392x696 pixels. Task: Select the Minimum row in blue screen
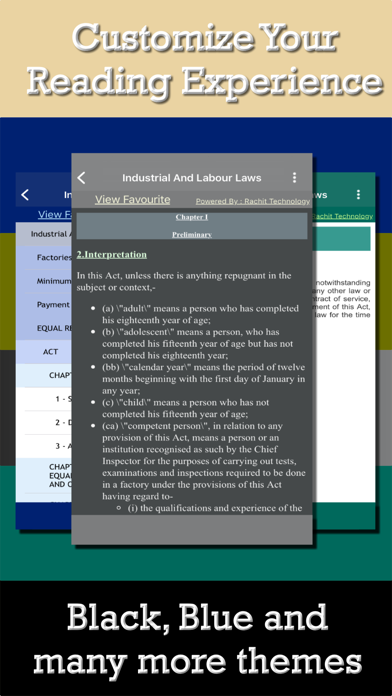[44, 281]
